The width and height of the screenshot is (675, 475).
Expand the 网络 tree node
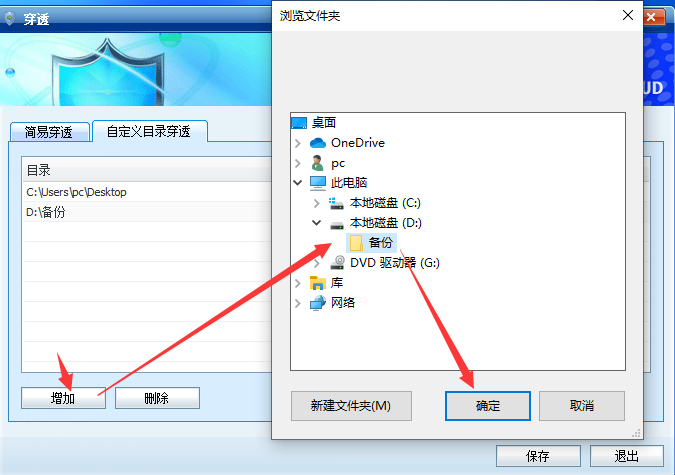pyautogui.click(x=298, y=303)
